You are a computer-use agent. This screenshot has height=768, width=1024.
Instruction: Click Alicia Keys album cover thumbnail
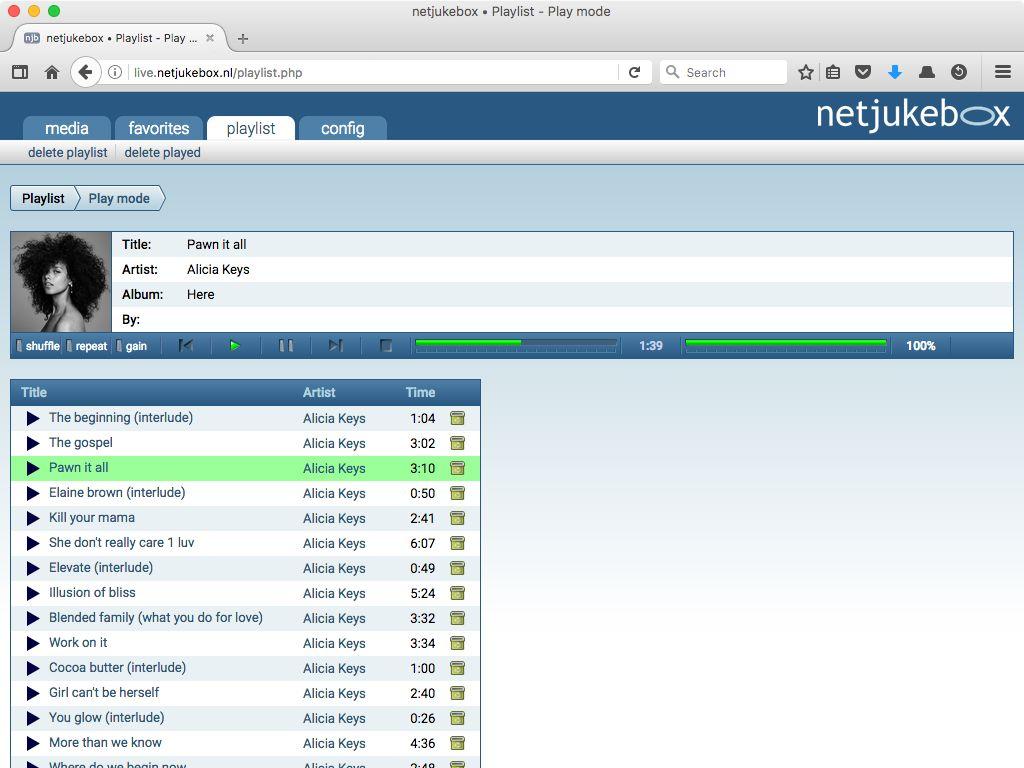(61, 282)
